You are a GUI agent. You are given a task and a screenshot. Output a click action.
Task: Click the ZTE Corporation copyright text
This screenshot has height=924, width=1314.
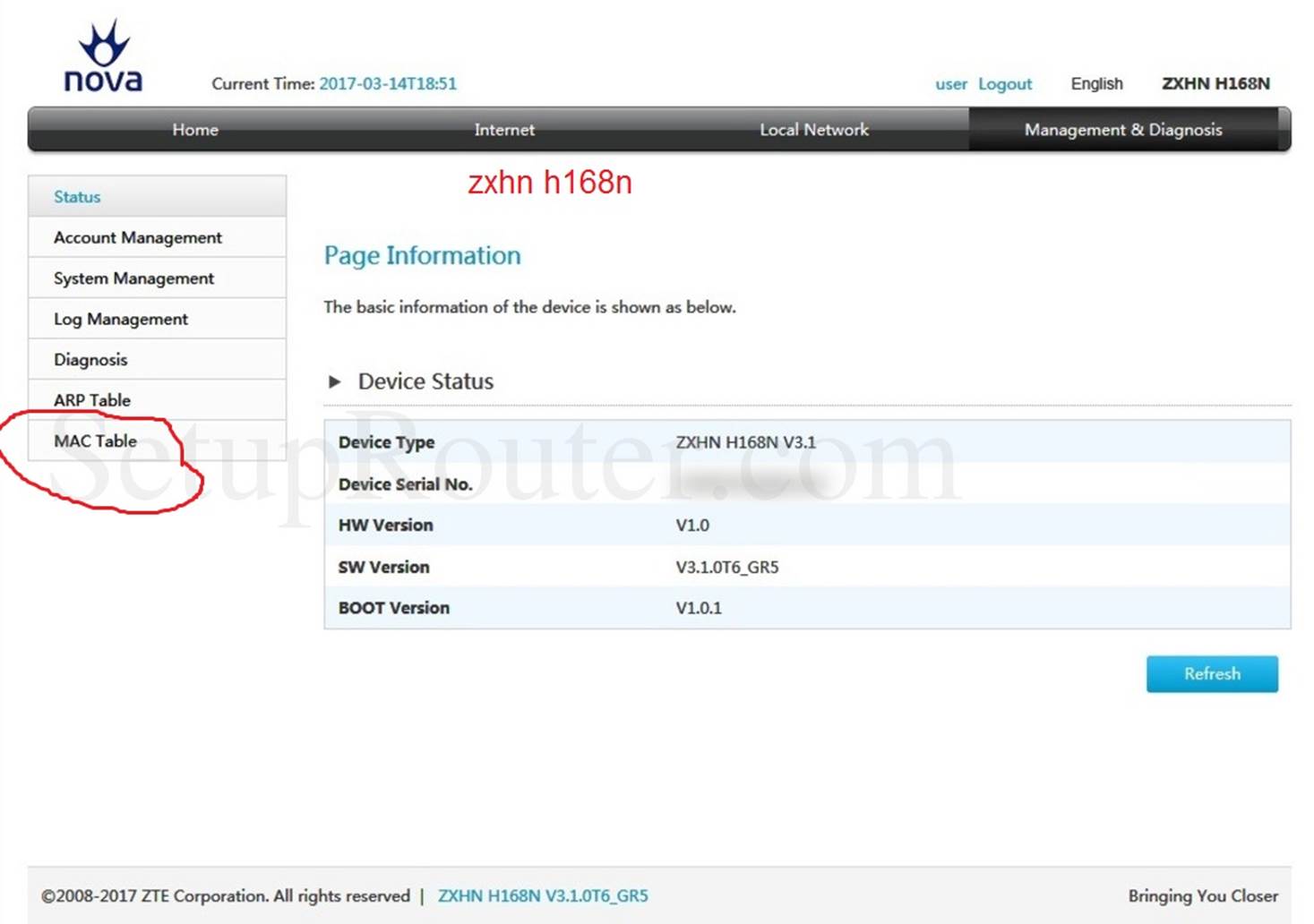226,895
